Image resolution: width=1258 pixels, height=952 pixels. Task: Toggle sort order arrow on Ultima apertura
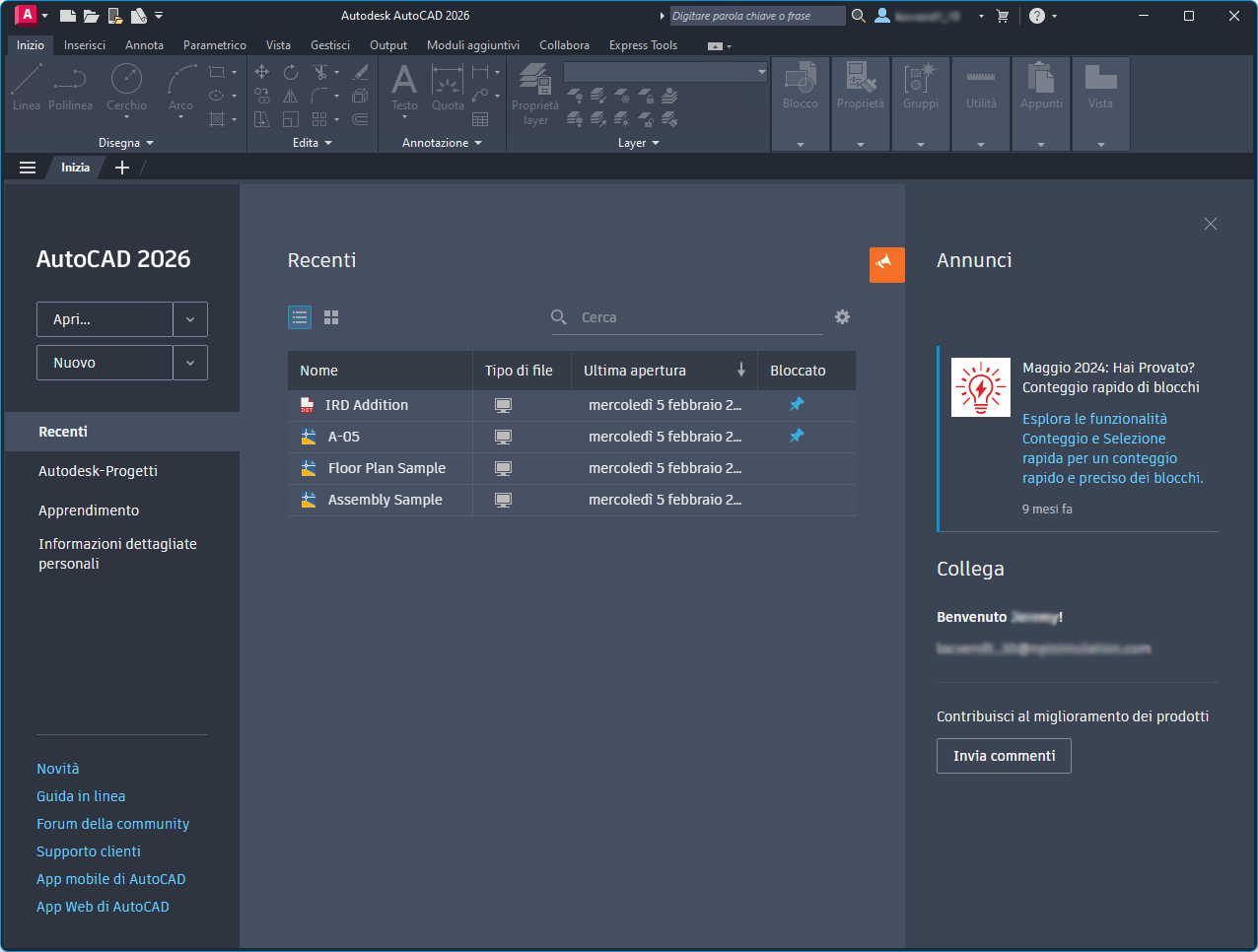point(741,370)
